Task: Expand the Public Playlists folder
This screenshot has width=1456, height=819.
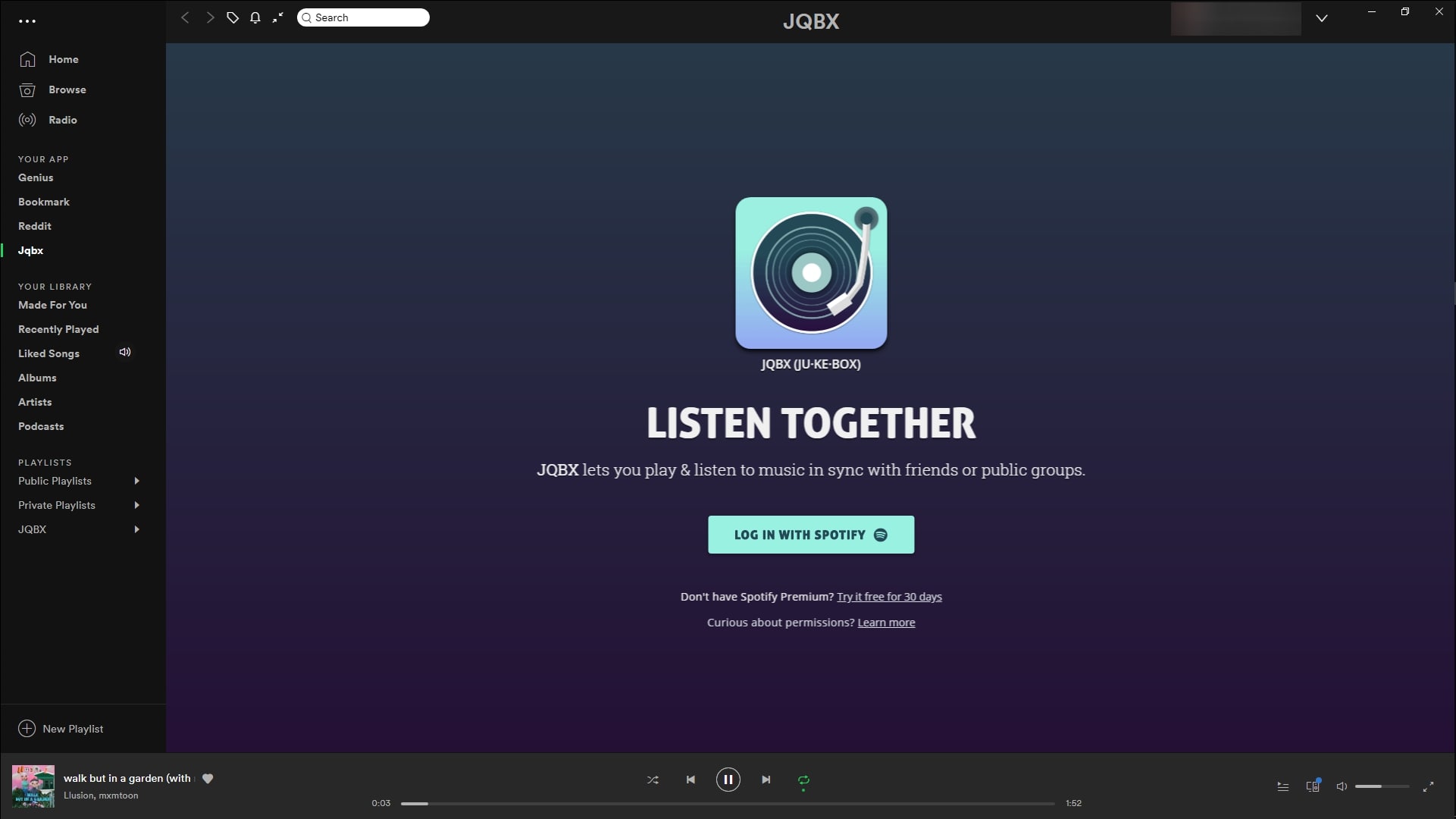Action: point(136,481)
